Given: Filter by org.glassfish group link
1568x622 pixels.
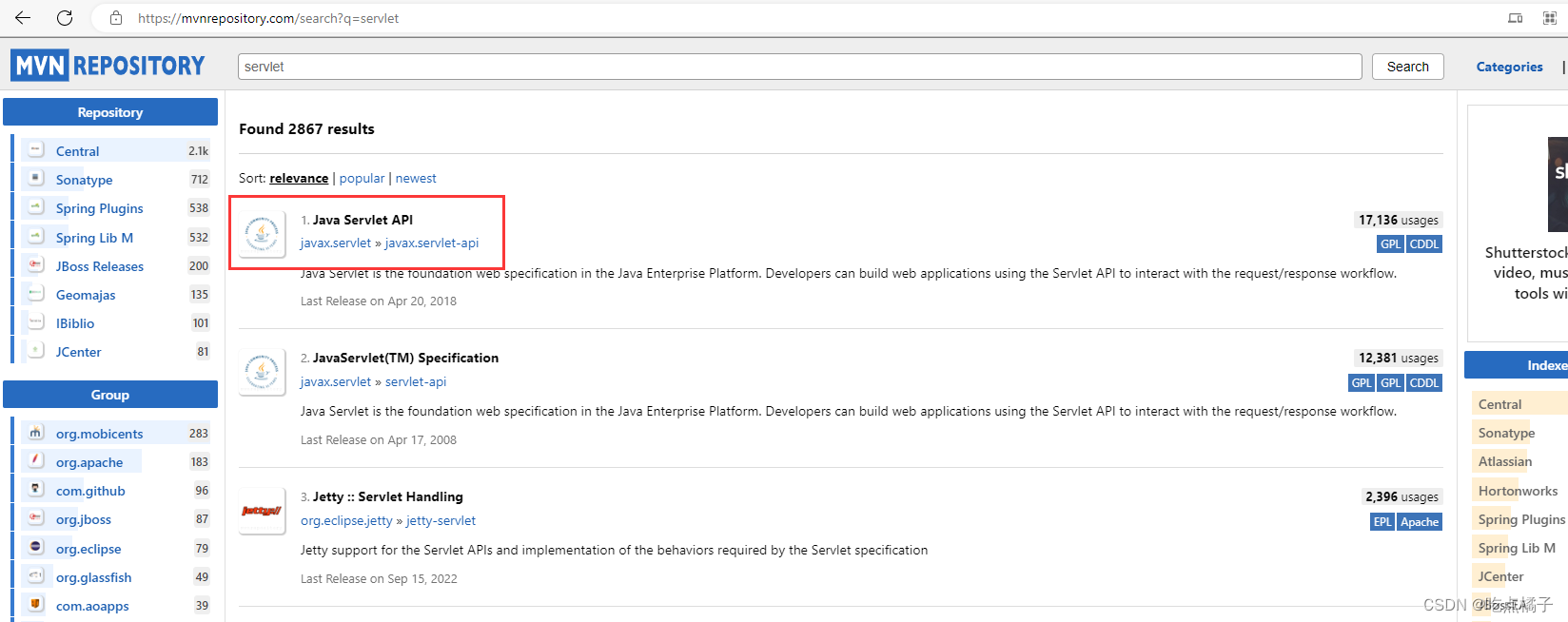Looking at the screenshot, I should tap(93, 577).
